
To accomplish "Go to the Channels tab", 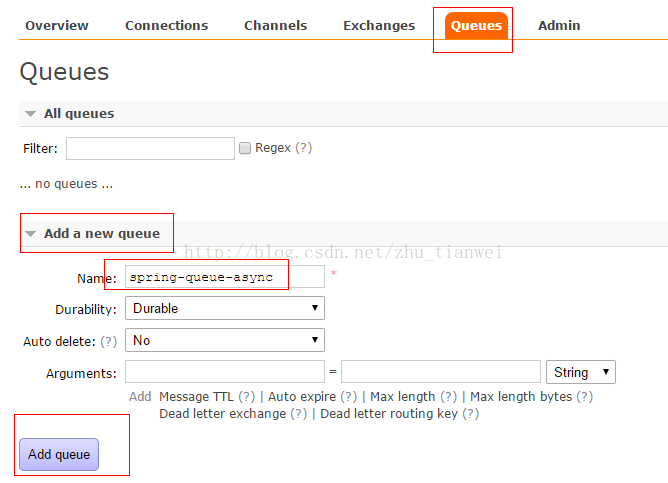I will point(276,26).
